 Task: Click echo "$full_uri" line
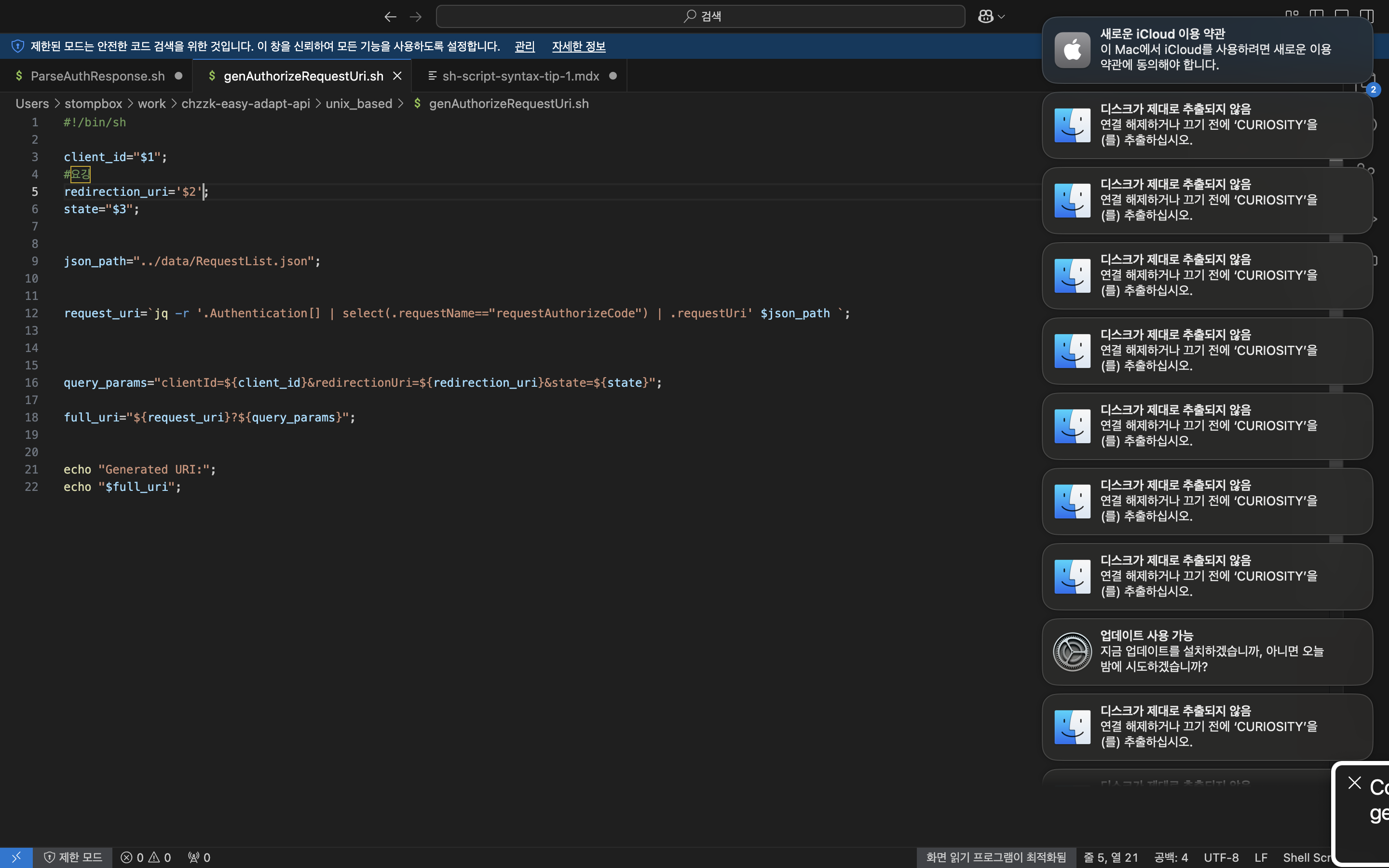pos(122,486)
